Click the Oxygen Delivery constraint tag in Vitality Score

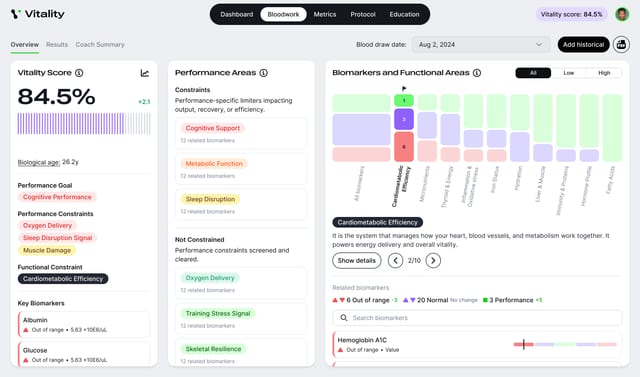coord(47,225)
